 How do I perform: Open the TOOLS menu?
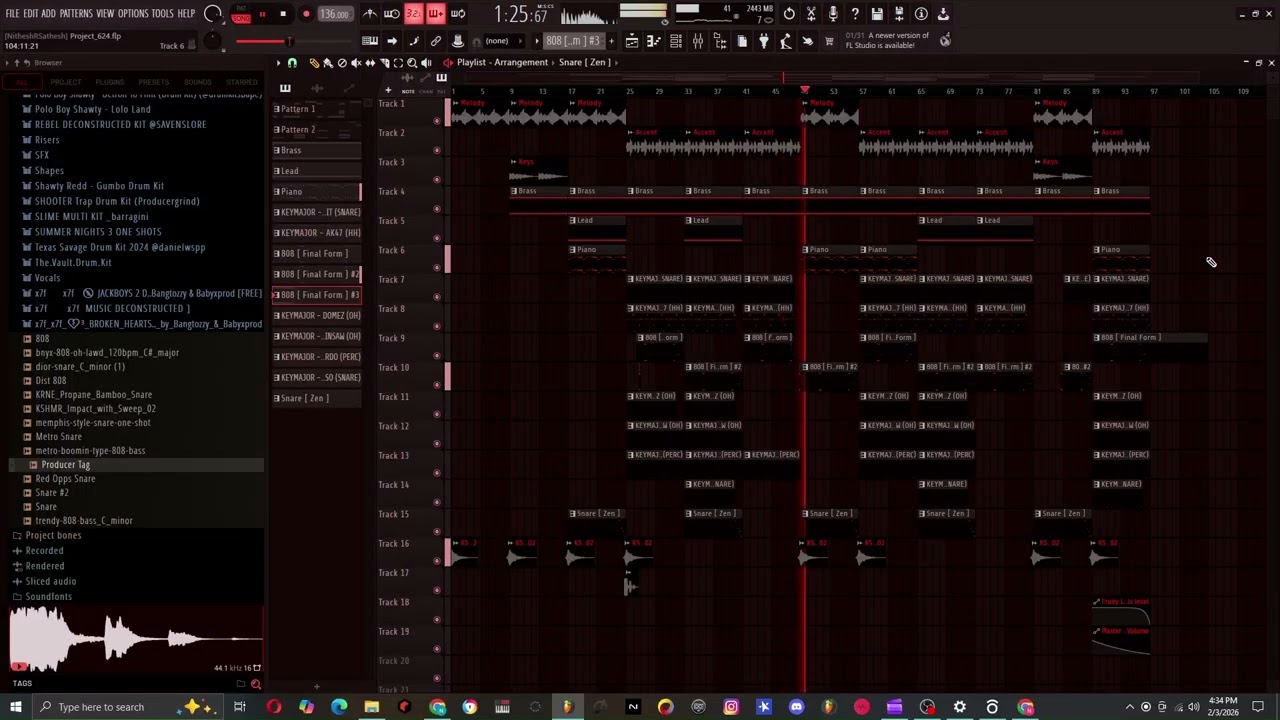pyautogui.click(x=162, y=14)
